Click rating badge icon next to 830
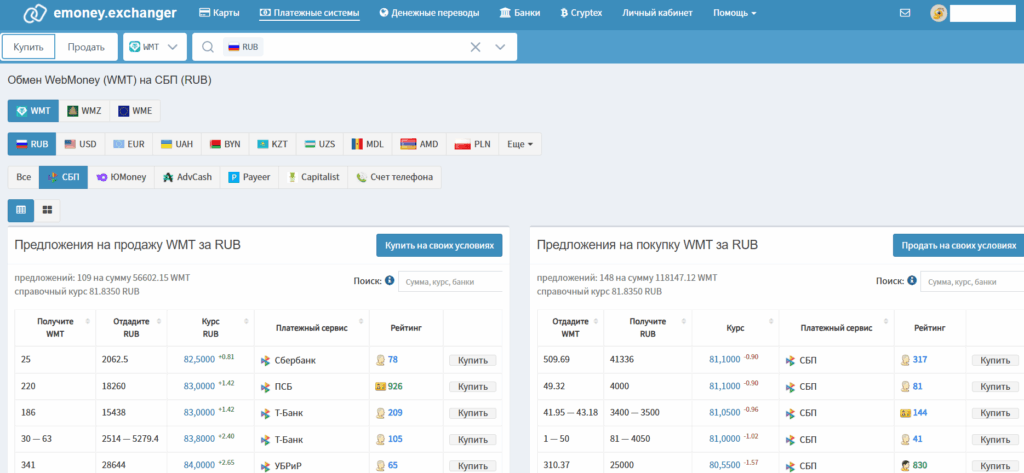 (x=905, y=466)
